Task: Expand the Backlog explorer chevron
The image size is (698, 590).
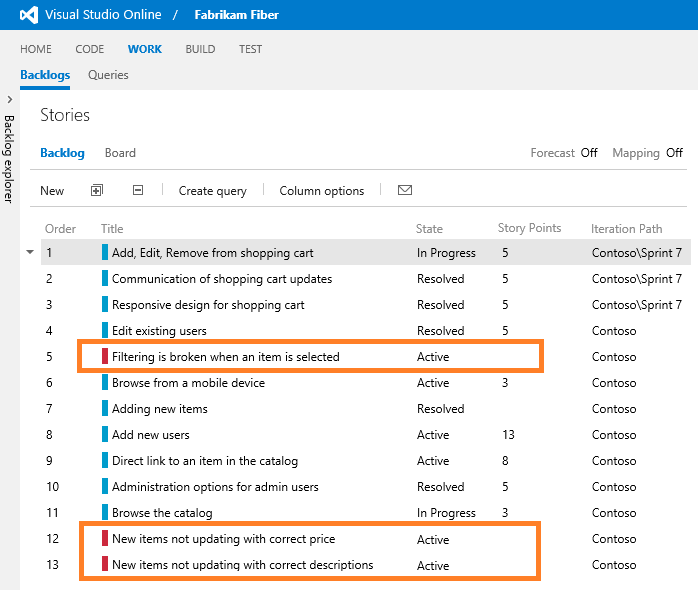Action: (9, 100)
